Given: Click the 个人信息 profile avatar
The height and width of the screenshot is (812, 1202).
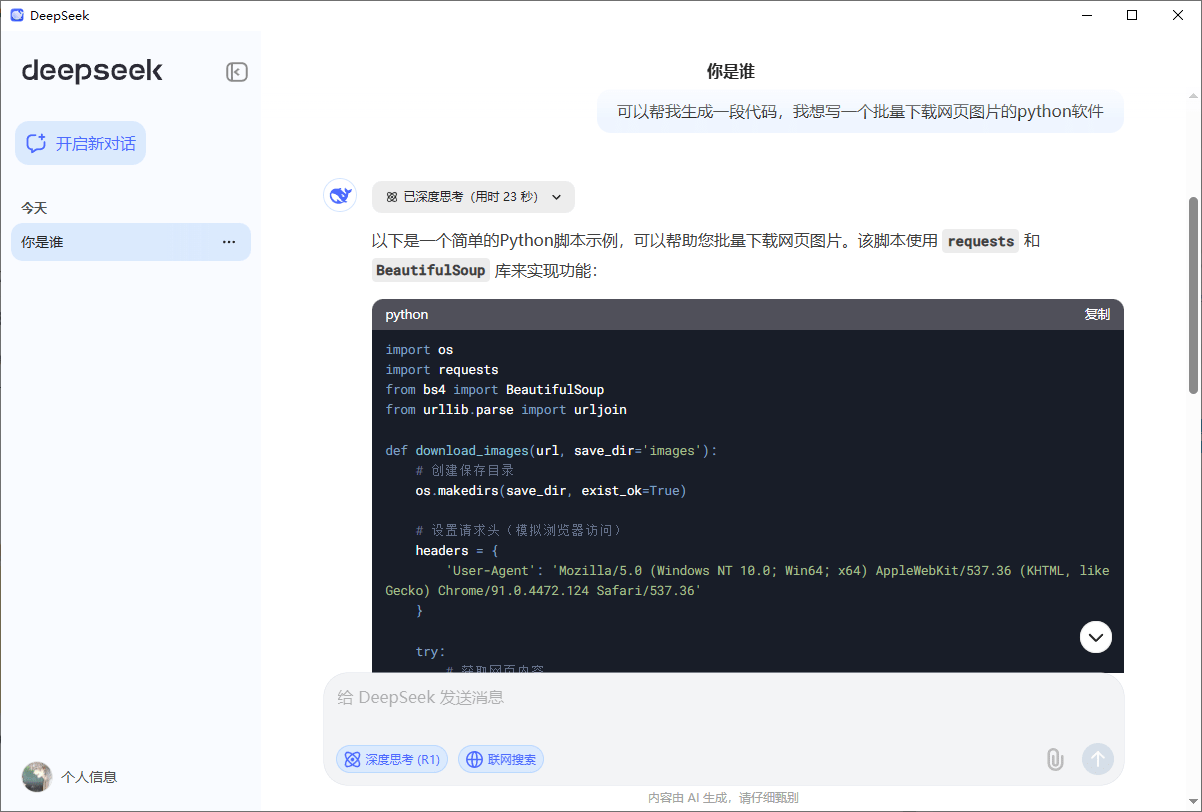Looking at the screenshot, I should [36, 776].
